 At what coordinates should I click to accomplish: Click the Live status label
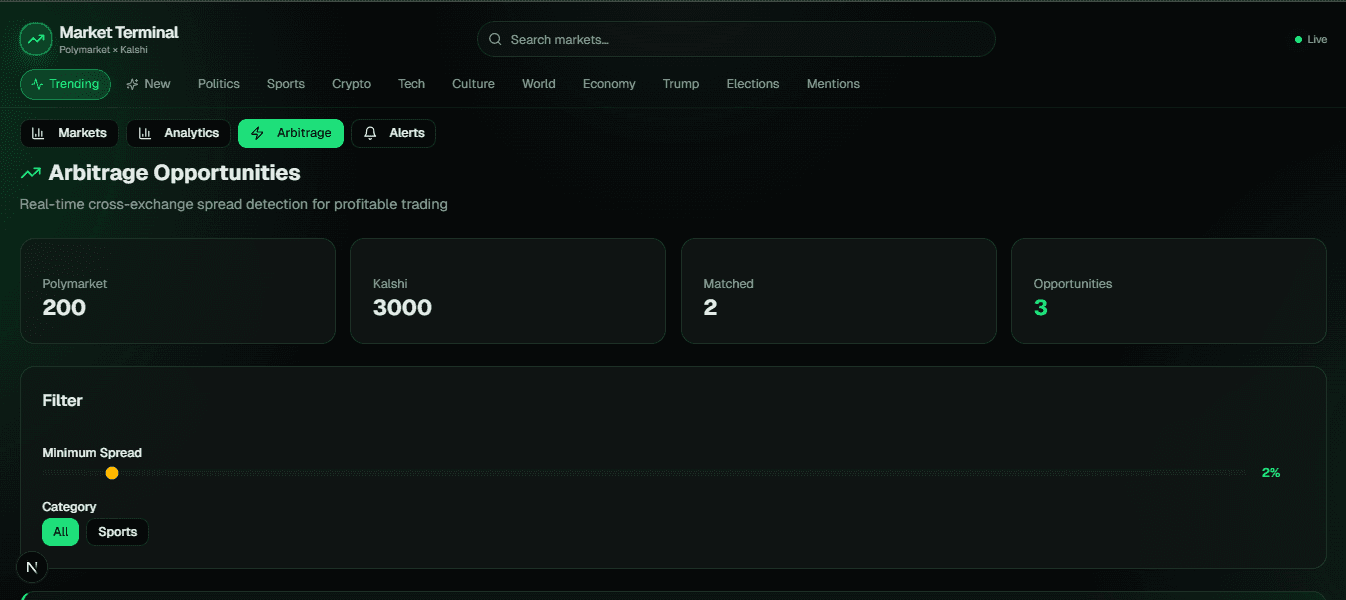(1317, 40)
